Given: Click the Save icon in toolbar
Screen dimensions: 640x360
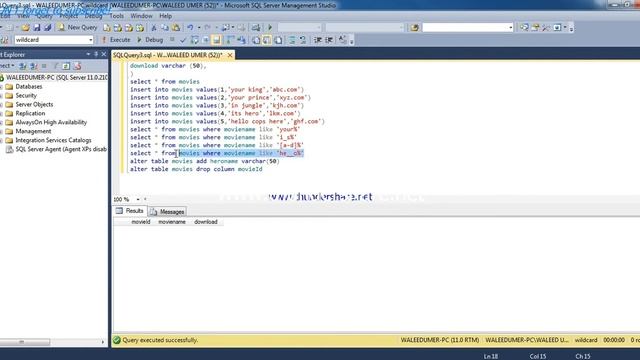Looking at the screenshot, I should (x=37, y=27).
